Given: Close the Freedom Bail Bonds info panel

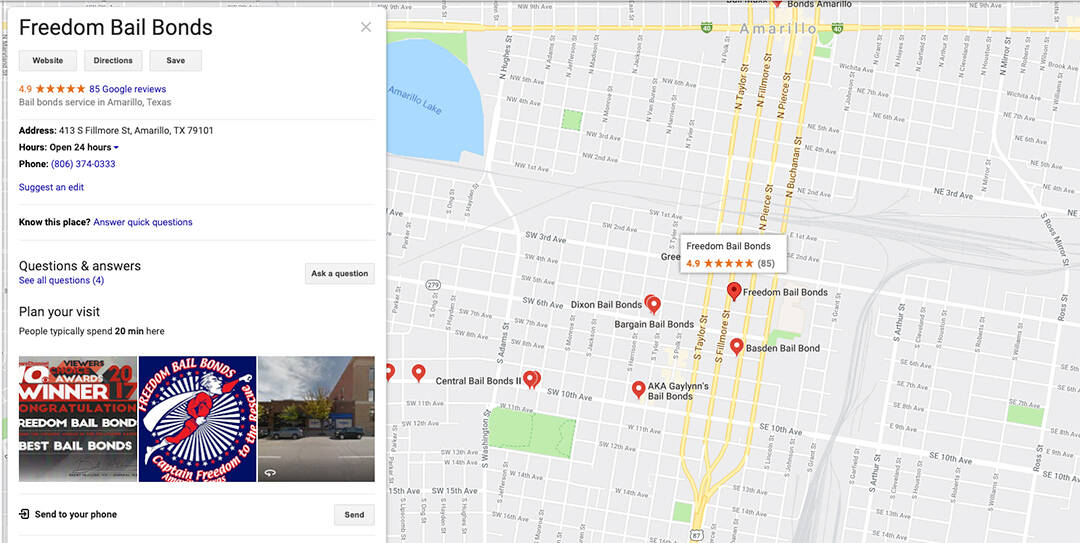Looking at the screenshot, I should (366, 27).
